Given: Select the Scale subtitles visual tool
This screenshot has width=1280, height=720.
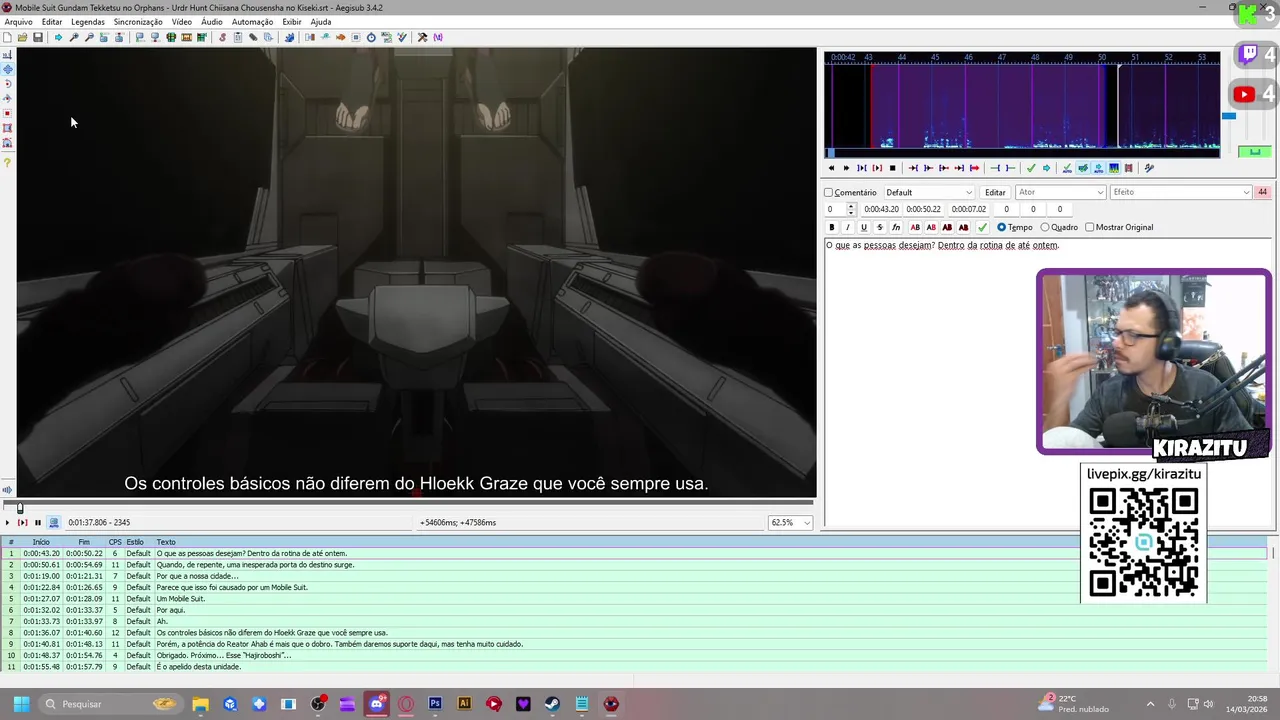Looking at the screenshot, I should [8, 113].
